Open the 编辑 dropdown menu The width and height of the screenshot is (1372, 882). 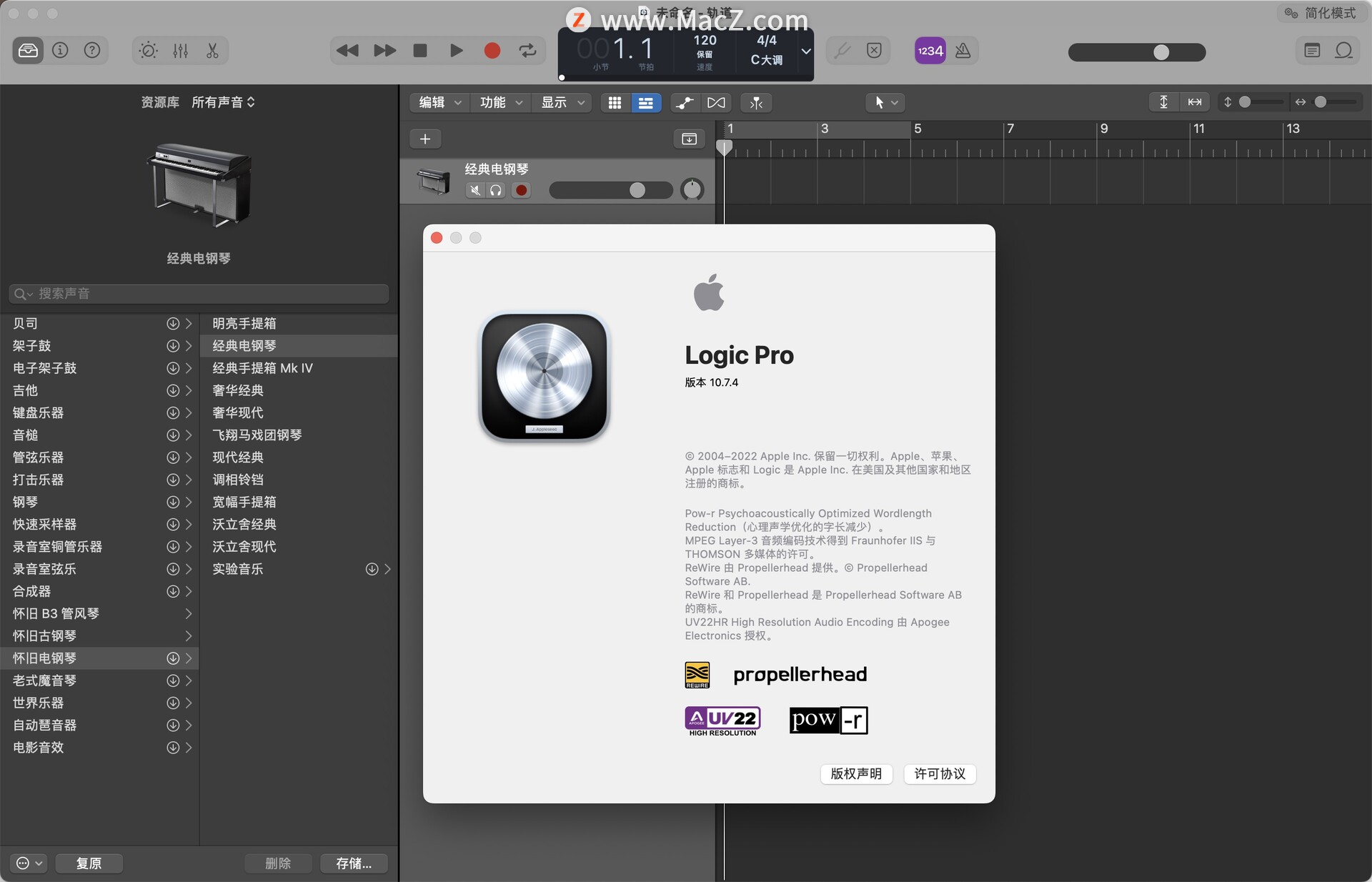(439, 103)
